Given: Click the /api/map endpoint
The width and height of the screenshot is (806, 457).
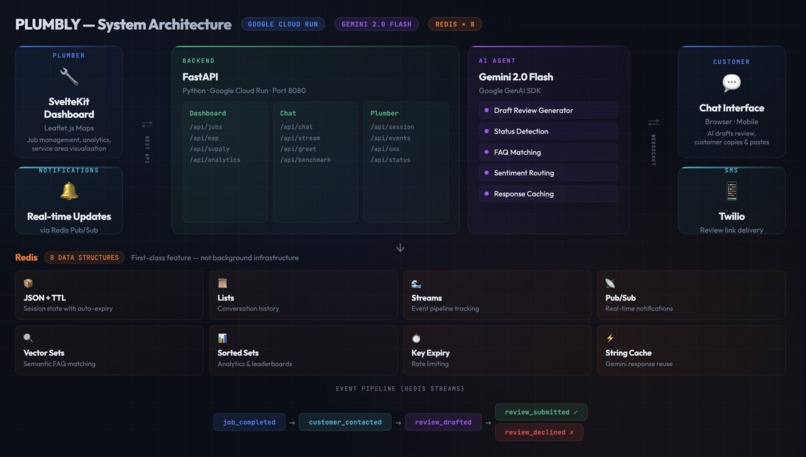Looking at the screenshot, I should pyautogui.click(x=204, y=138).
